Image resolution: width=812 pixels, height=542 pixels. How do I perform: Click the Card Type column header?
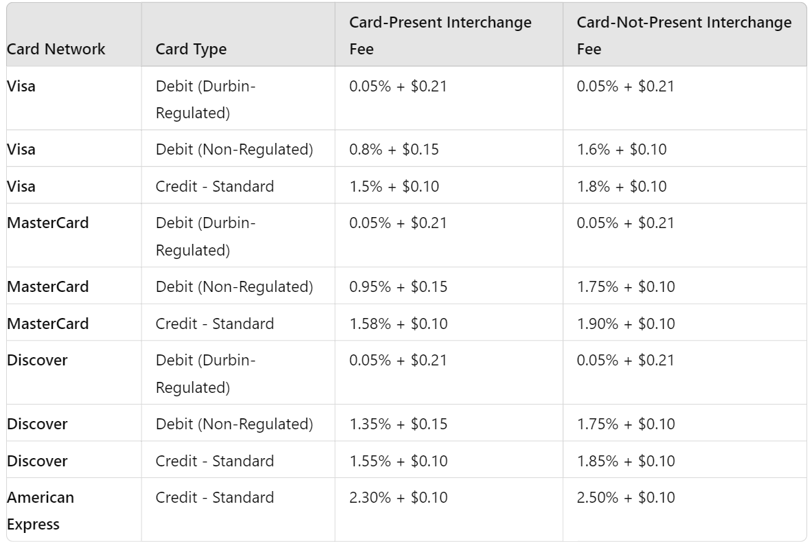[191, 49]
